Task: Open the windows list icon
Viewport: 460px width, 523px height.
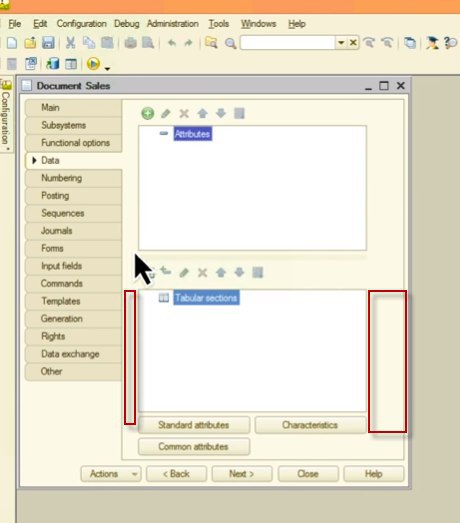Action: 410,43
